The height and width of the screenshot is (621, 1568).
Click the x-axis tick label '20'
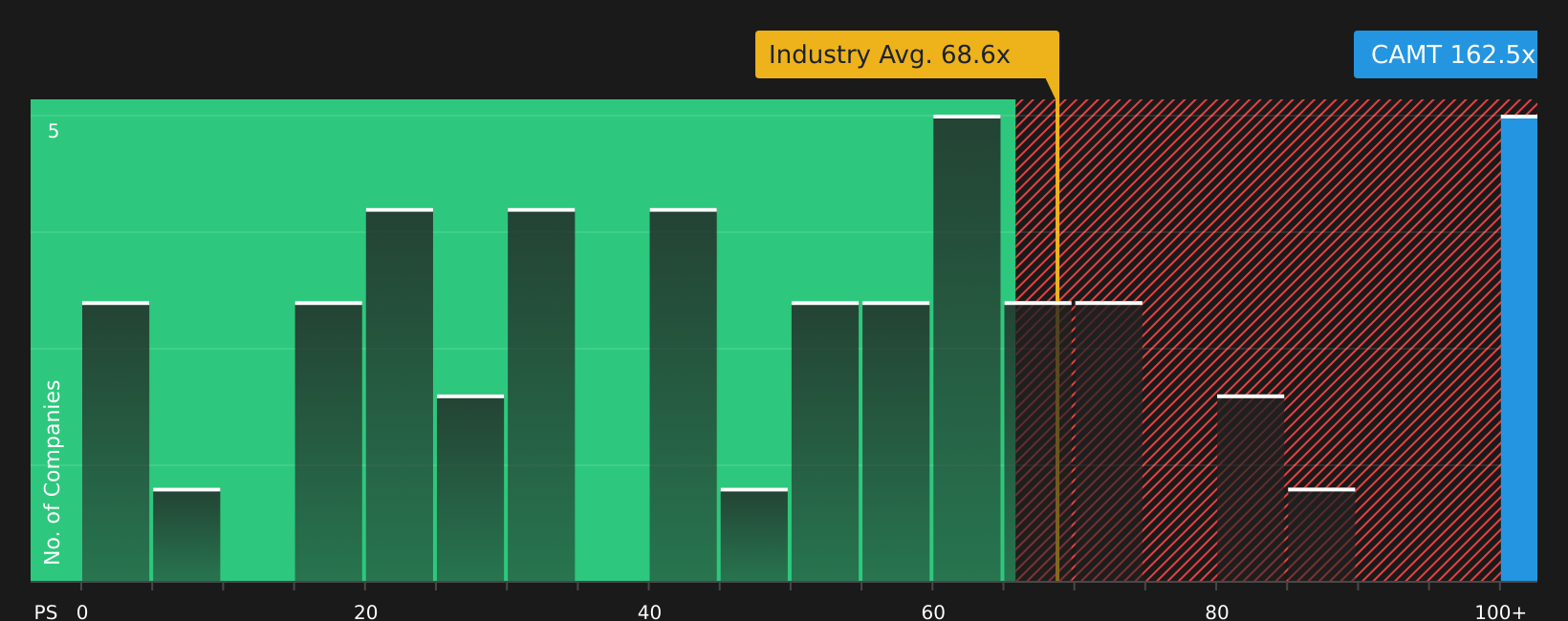pyautogui.click(x=366, y=612)
